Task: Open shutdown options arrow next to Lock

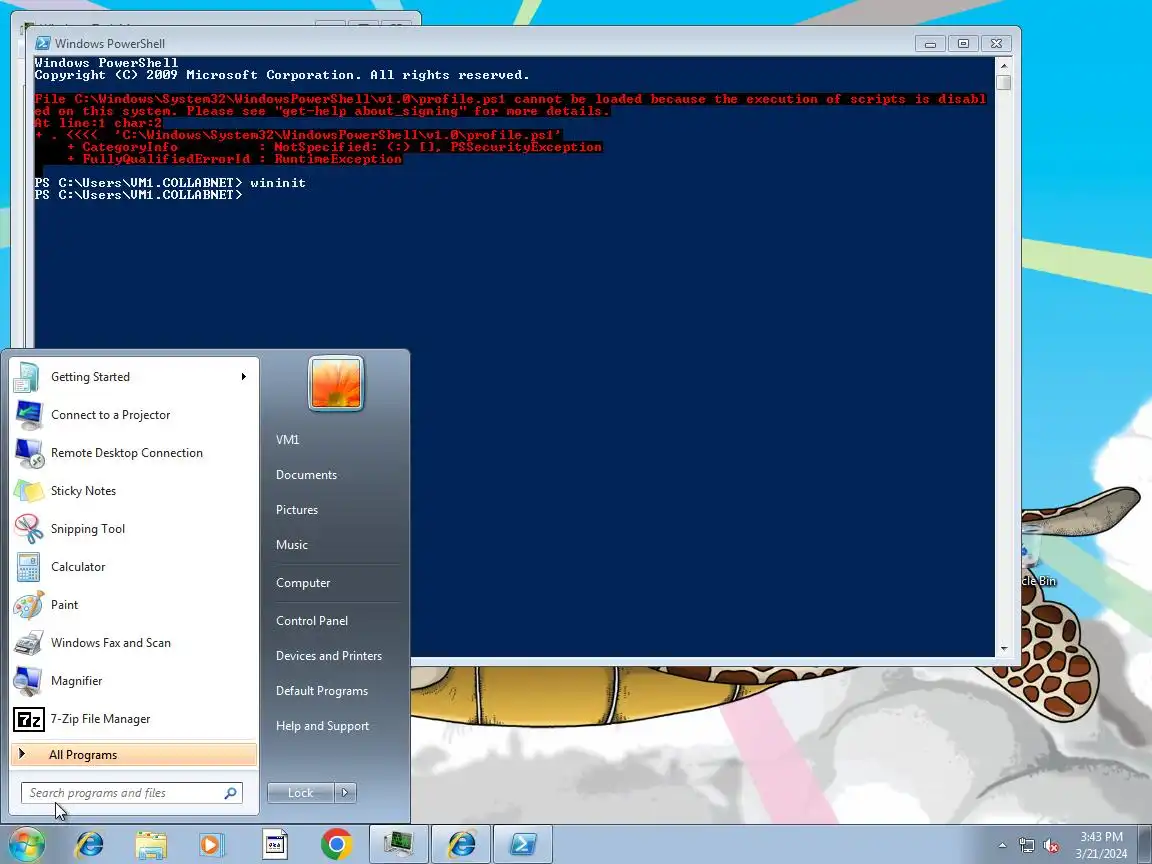Action: pyautogui.click(x=345, y=793)
